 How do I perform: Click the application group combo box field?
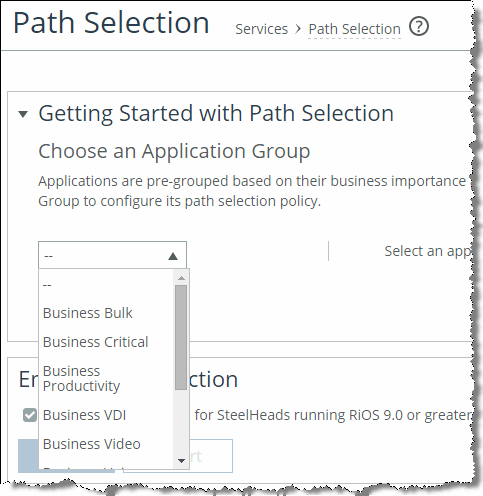pyautogui.click(x=112, y=255)
